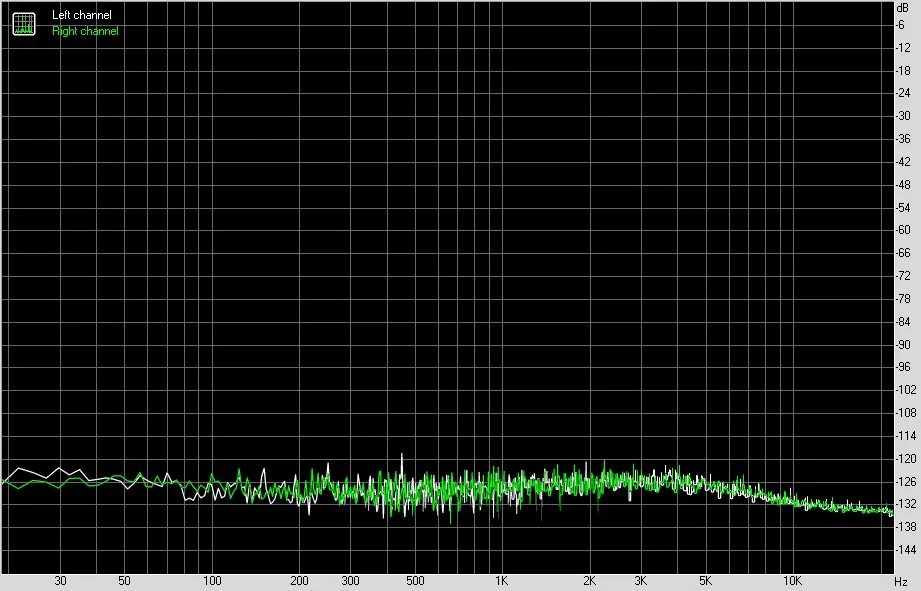
Task: Click the 500 frequency axis label
Action: coord(415,581)
